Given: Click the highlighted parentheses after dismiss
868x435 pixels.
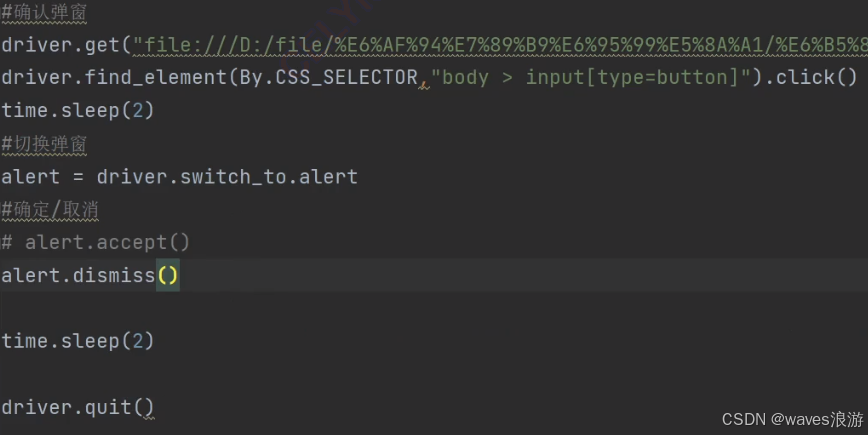Looking at the screenshot, I should point(168,275).
